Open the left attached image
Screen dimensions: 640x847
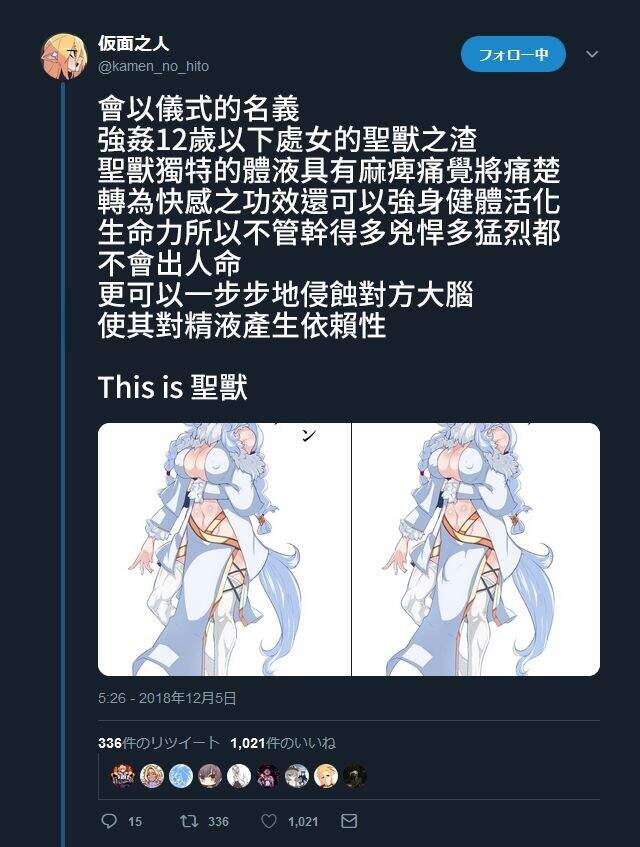pyautogui.click(x=224, y=549)
